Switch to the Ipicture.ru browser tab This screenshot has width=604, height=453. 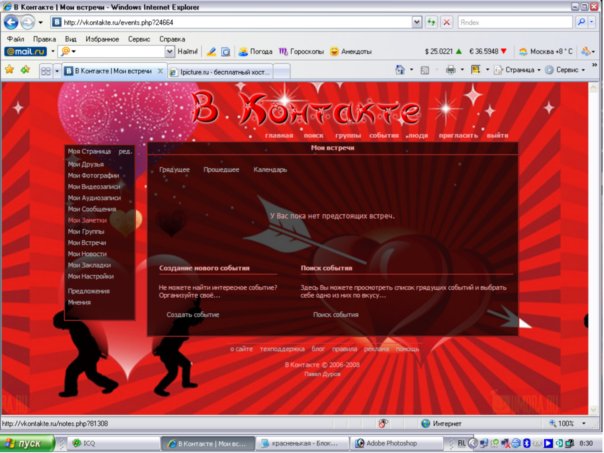(x=221, y=72)
